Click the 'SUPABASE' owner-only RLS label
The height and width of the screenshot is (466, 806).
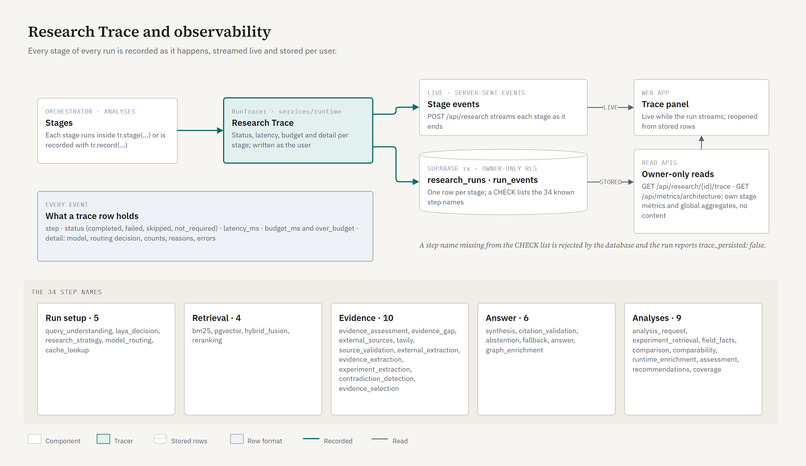point(482,169)
